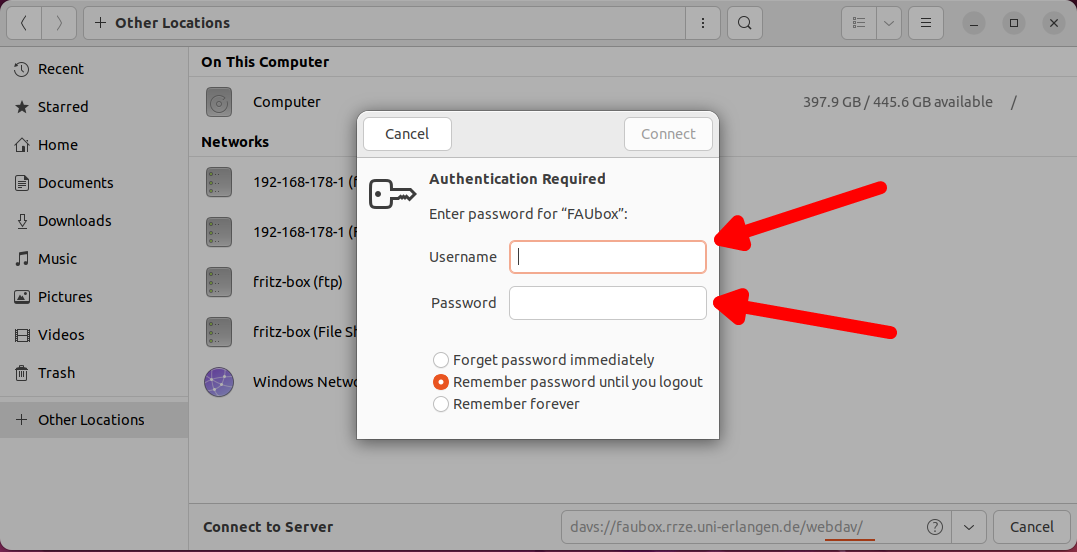This screenshot has width=1077, height=552.
Task: Open the three-dot path options menu
Action: pos(703,23)
